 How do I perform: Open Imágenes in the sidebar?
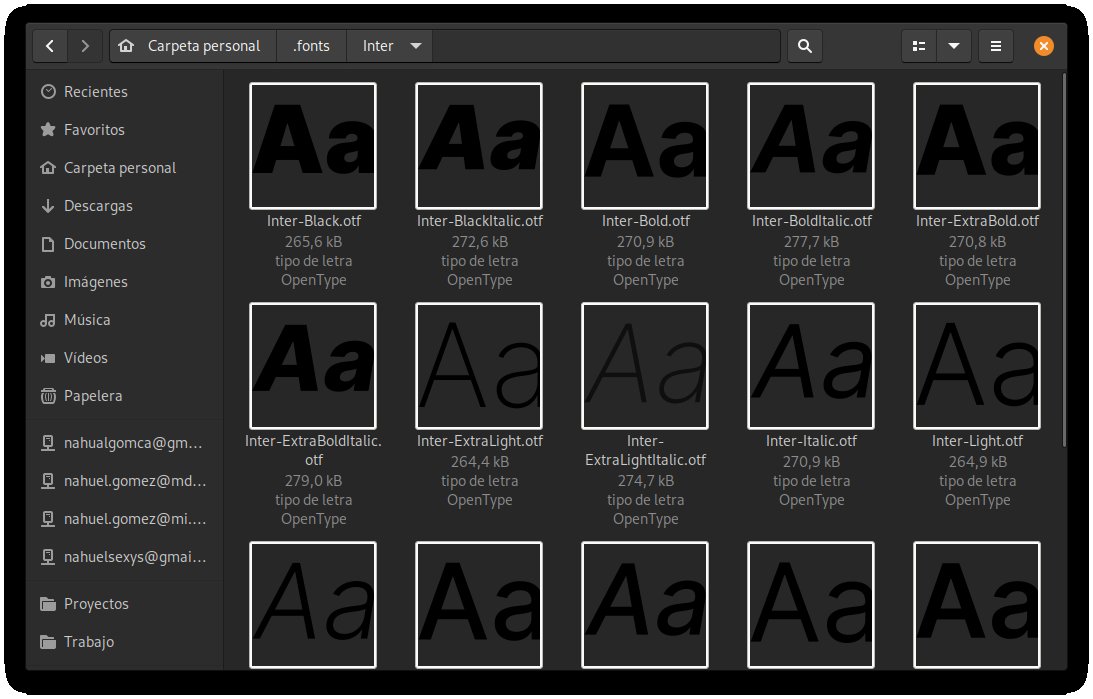125,282
